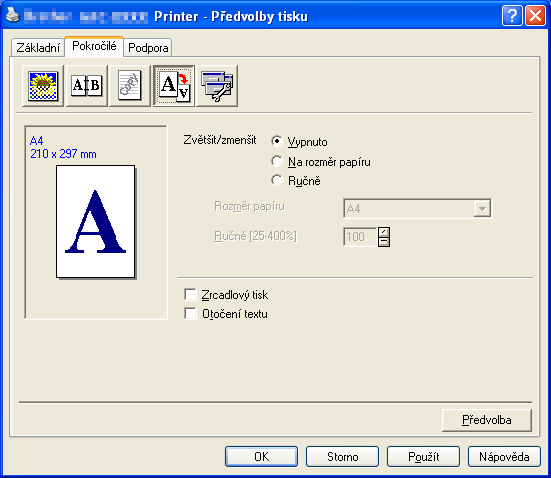Enable the Zrcadlový tisk checkbox
Viewport: 551px width, 478px height.
pos(190,295)
